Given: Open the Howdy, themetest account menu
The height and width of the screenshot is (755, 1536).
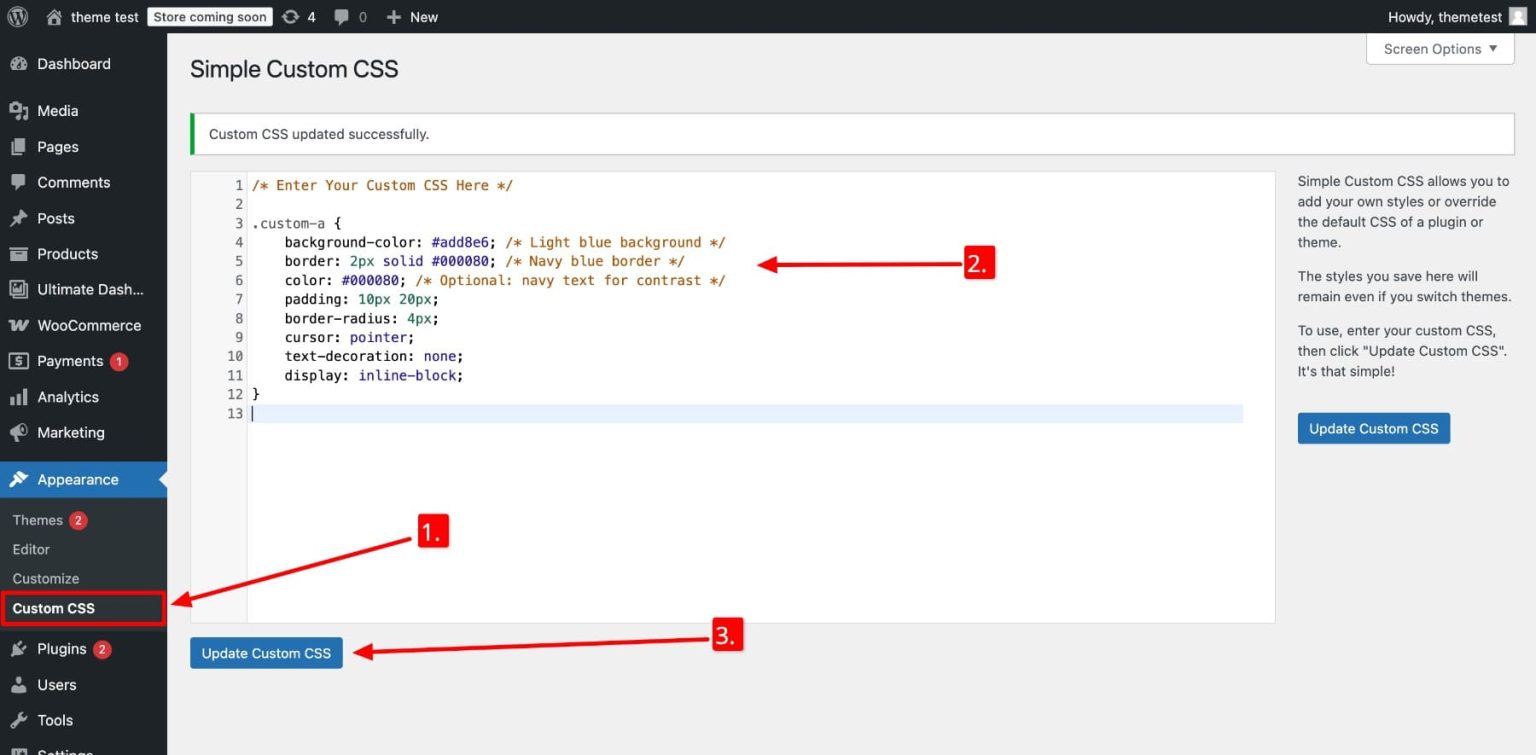Looking at the screenshot, I should click(1446, 16).
